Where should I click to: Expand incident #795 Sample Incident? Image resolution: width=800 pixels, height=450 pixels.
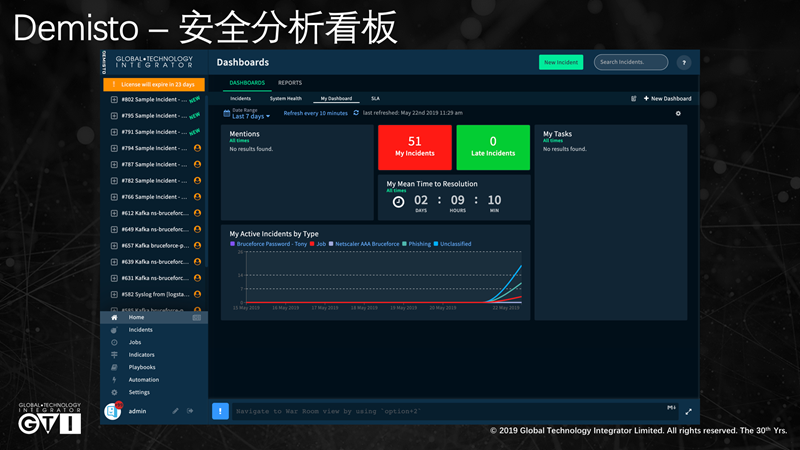(114, 116)
